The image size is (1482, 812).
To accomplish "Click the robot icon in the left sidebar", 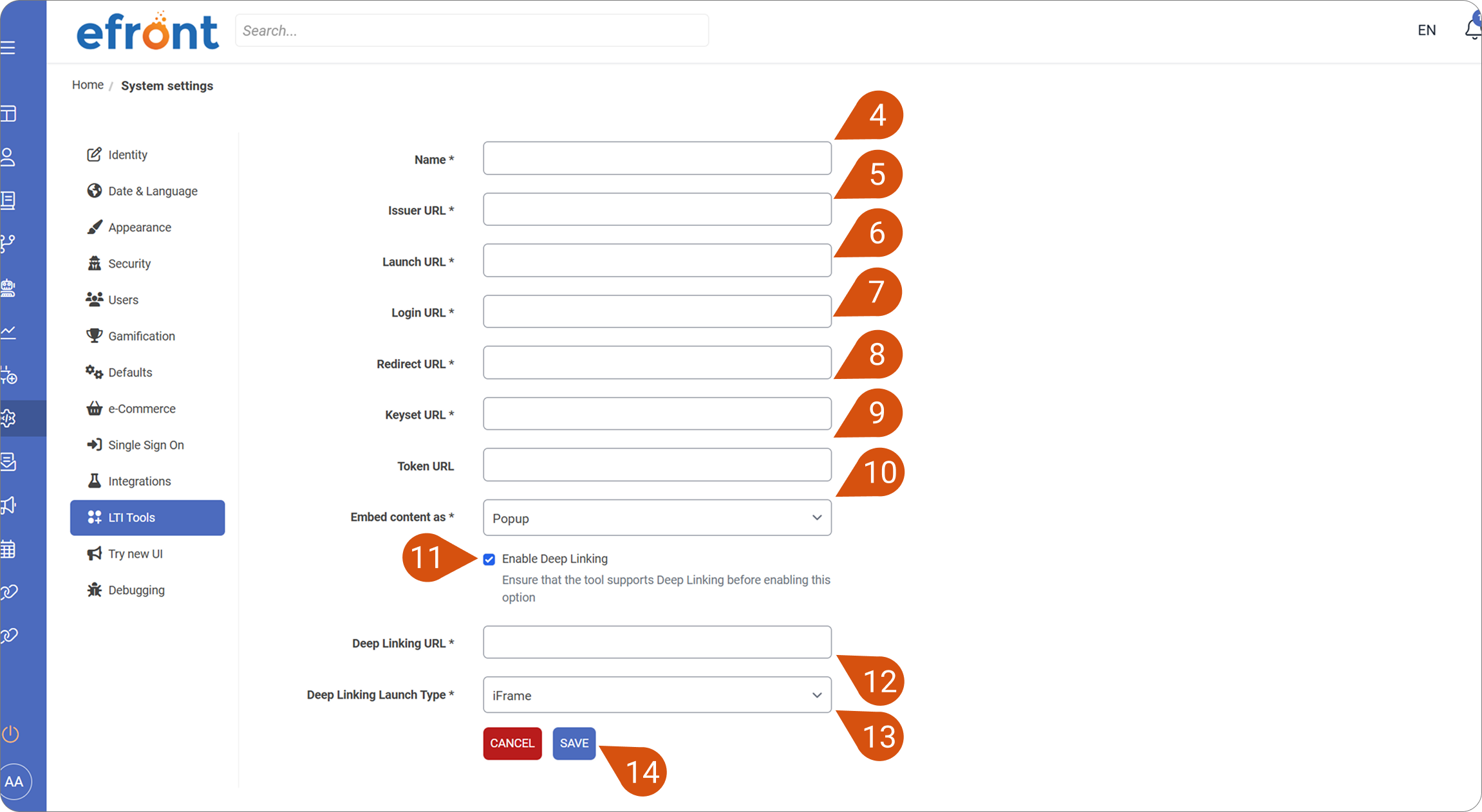I will tap(8, 288).
